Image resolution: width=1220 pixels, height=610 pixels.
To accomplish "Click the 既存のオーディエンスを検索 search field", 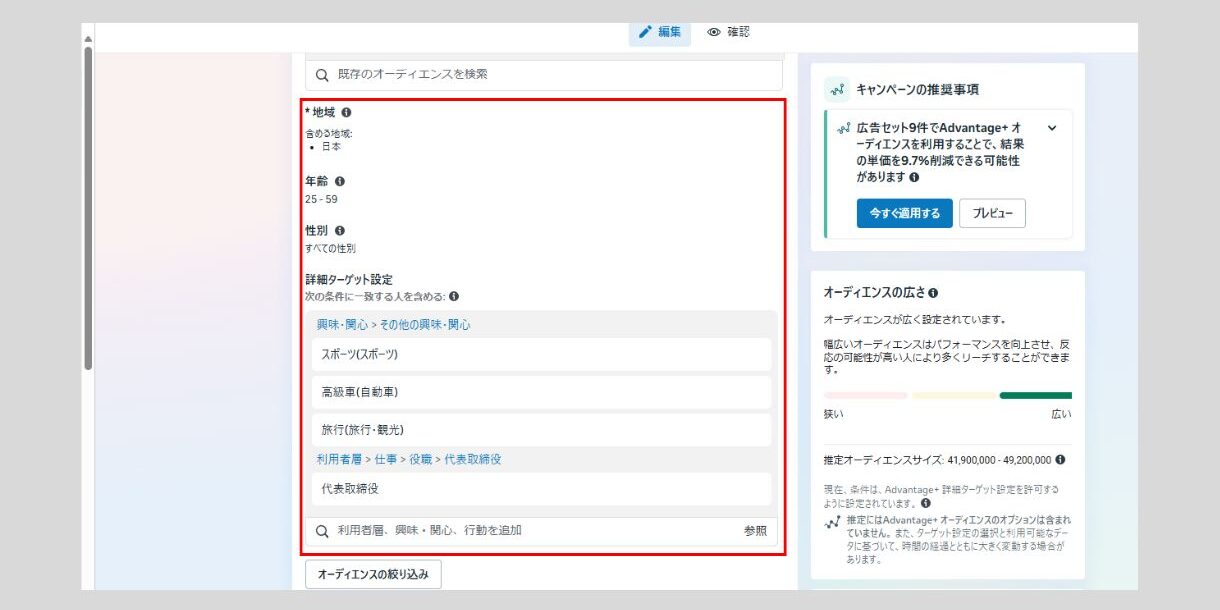I will point(543,75).
